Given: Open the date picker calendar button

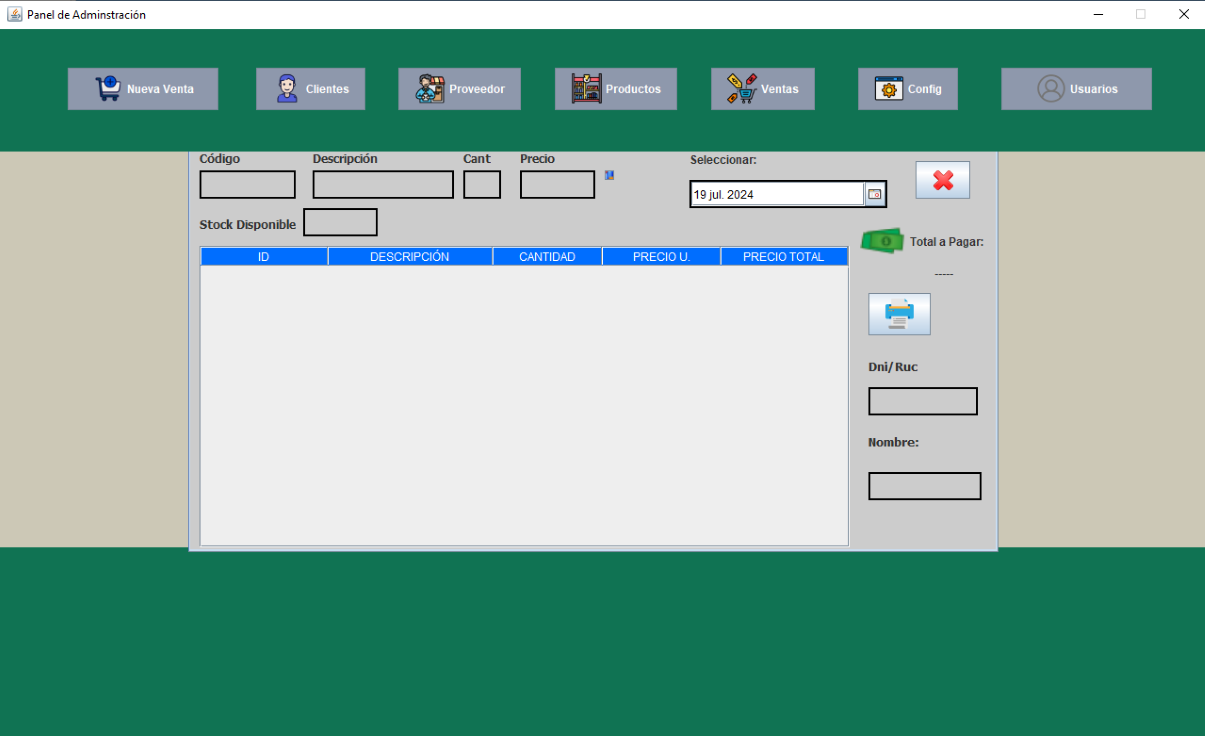Looking at the screenshot, I should 874,194.
